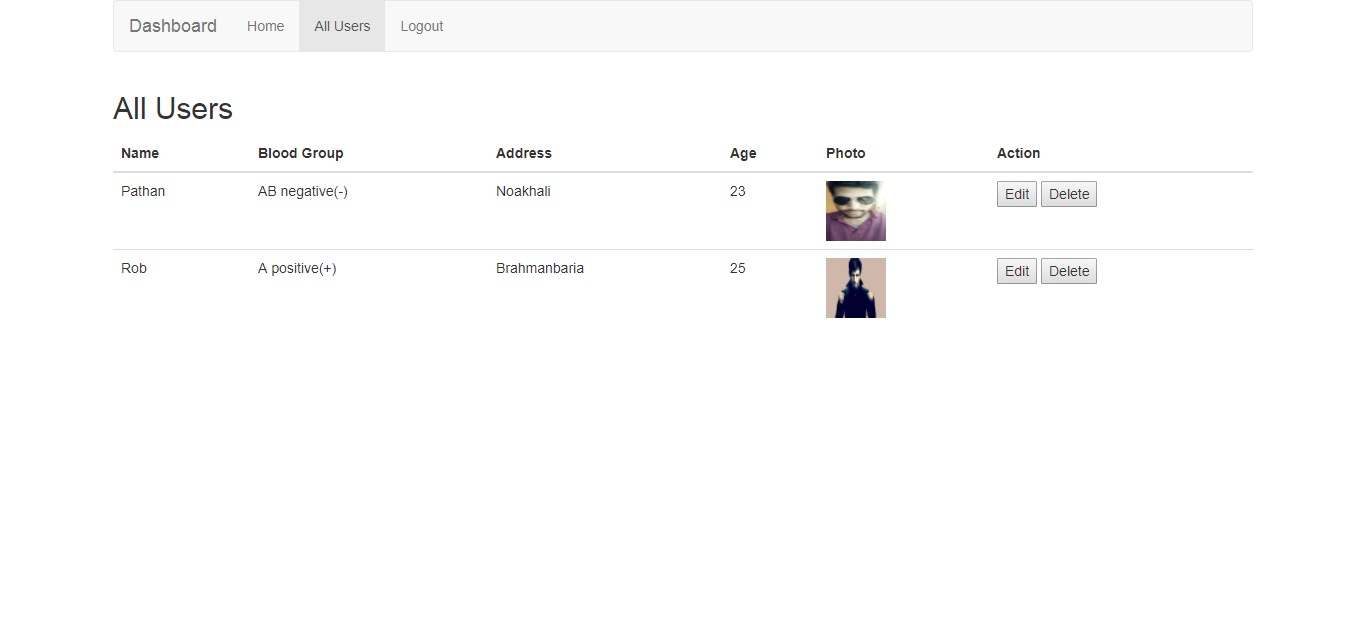
Task: Click Delete for user Rob
Action: (x=1068, y=271)
